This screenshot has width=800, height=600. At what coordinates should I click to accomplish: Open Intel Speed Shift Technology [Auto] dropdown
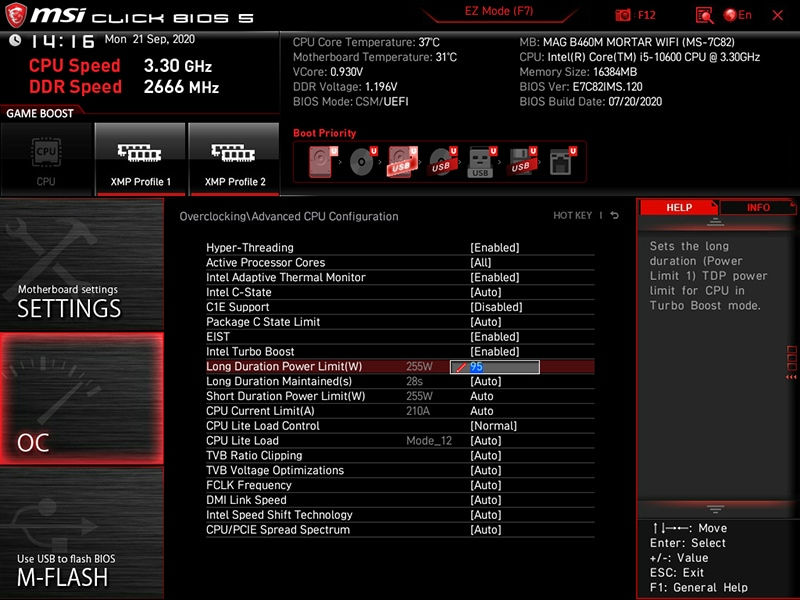coord(486,514)
